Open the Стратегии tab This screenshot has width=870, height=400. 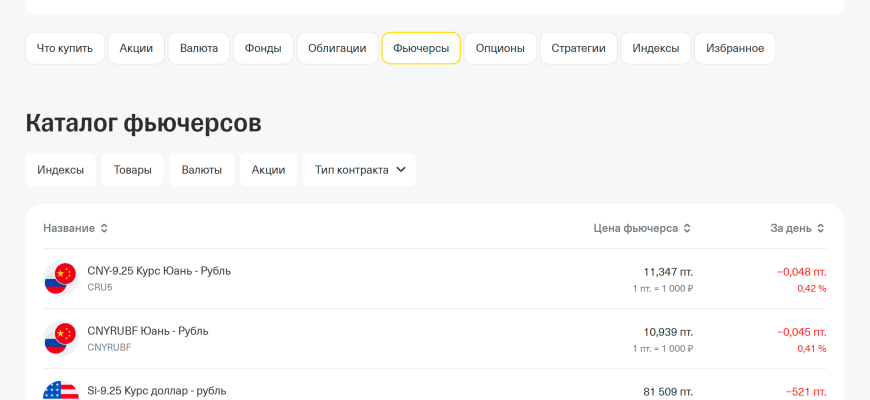point(578,48)
